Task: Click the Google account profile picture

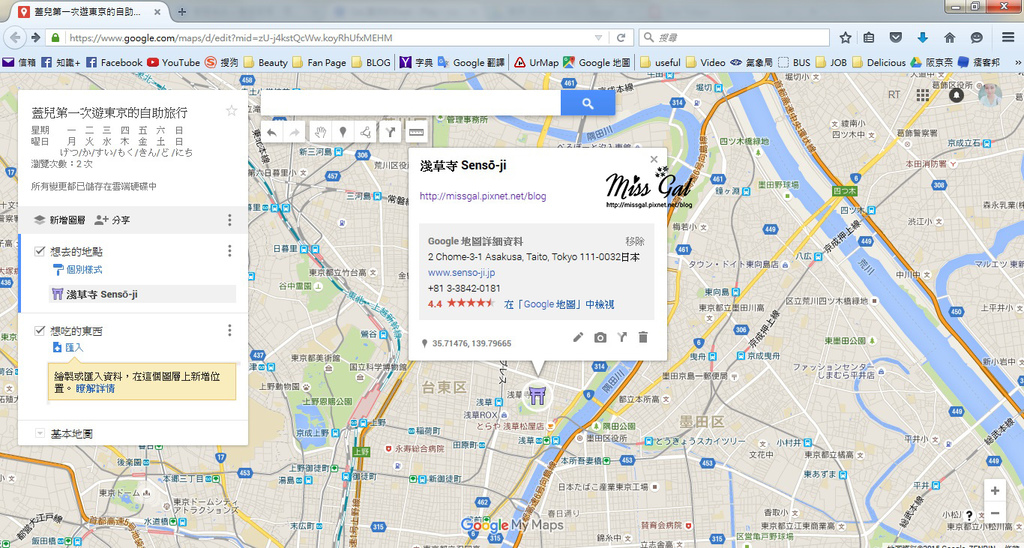Action: pos(990,95)
